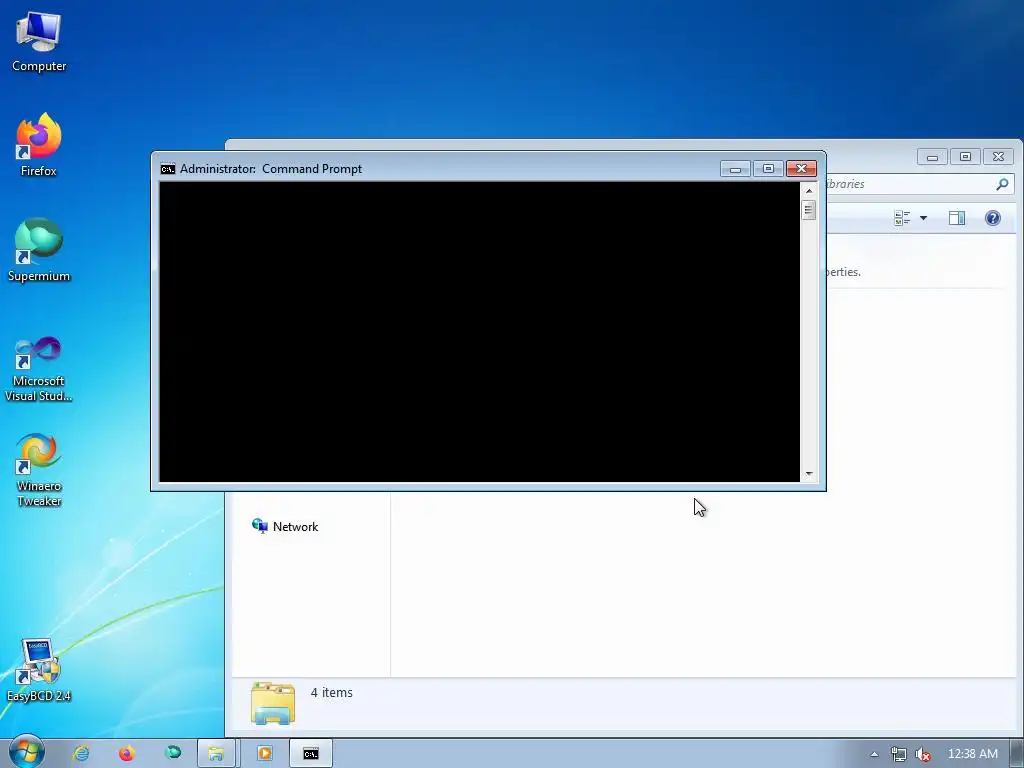Launch Internet Explorer from the taskbar

pos(81,754)
